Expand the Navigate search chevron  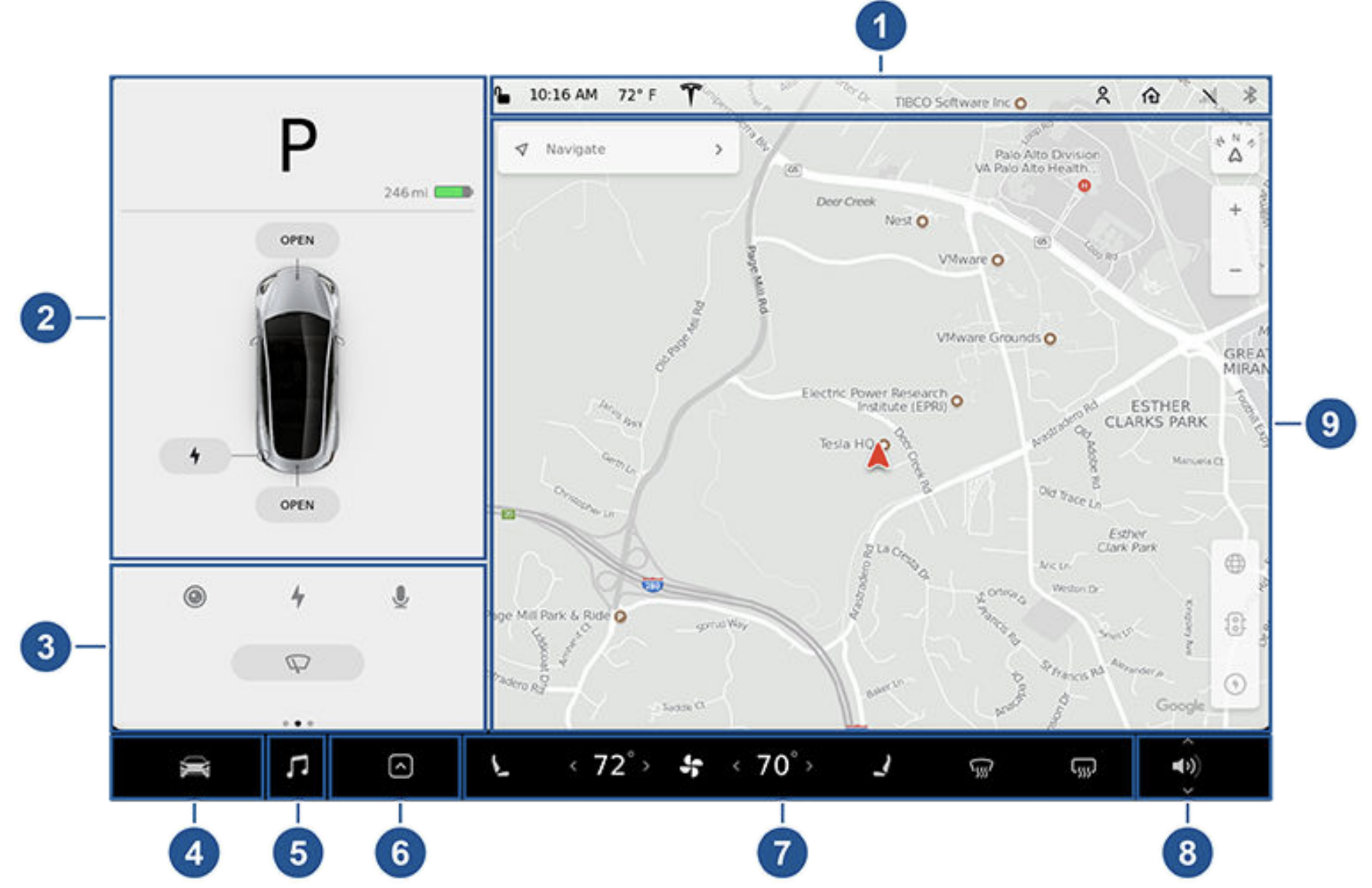[718, 150]
